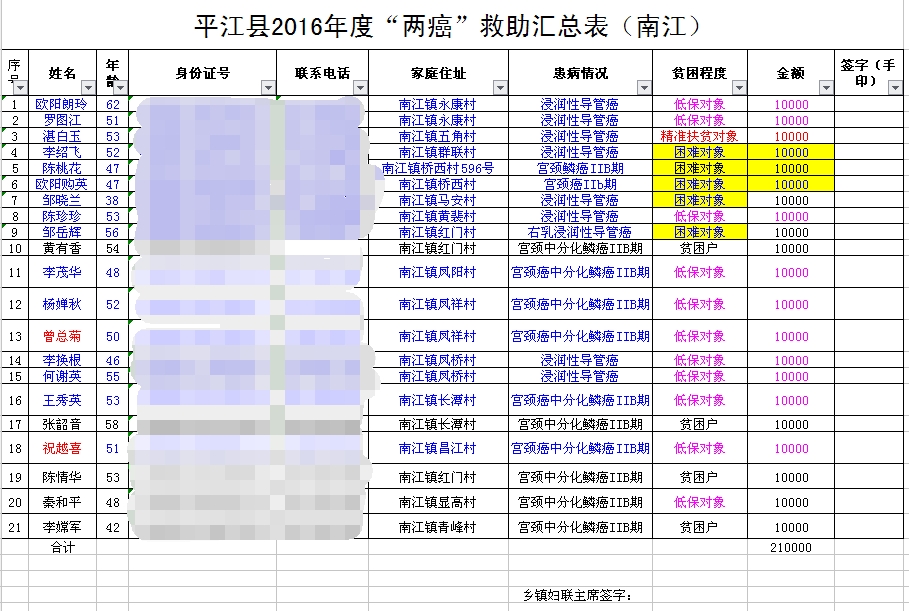Select the 合计 cell
The height and width of the screenshot is (611, 909).
pyautogui.click(x=62, y=548)
